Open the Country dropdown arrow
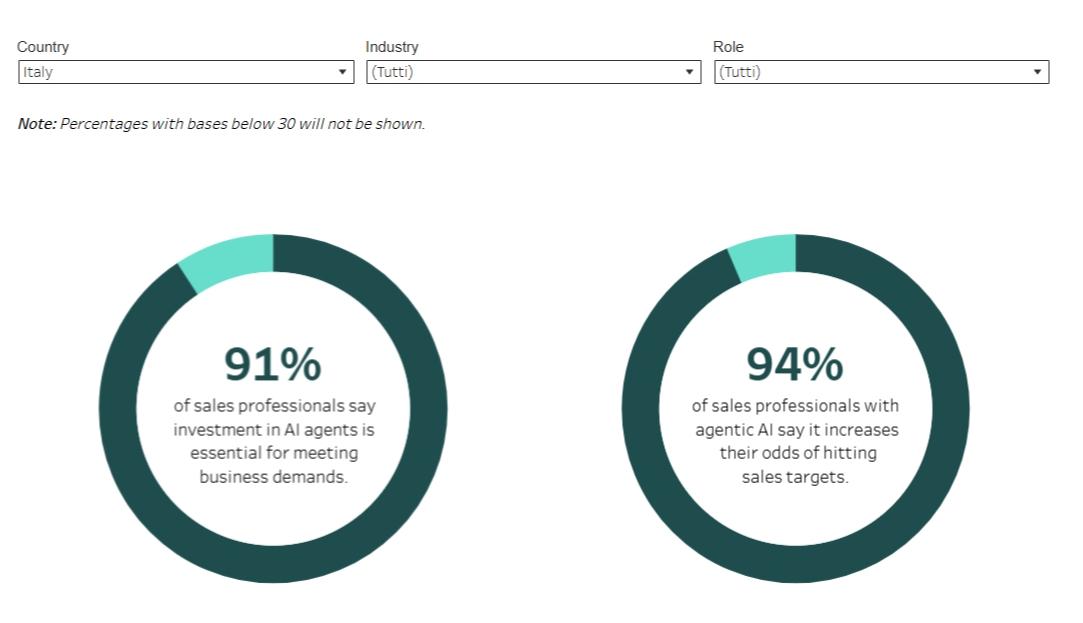The image size is (1083, 623). (x=342, y=72)
